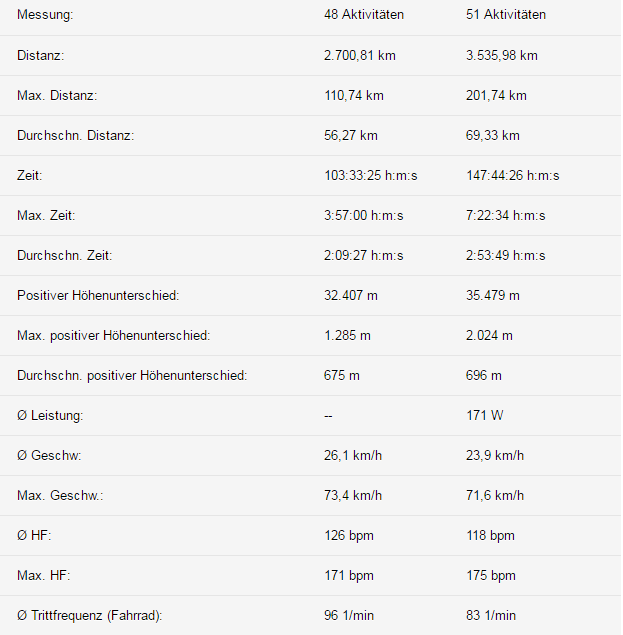This screenshot has height=635, width=623.
Task: Click the '48 Aktivitäten' column header
Action: (364, 16)
